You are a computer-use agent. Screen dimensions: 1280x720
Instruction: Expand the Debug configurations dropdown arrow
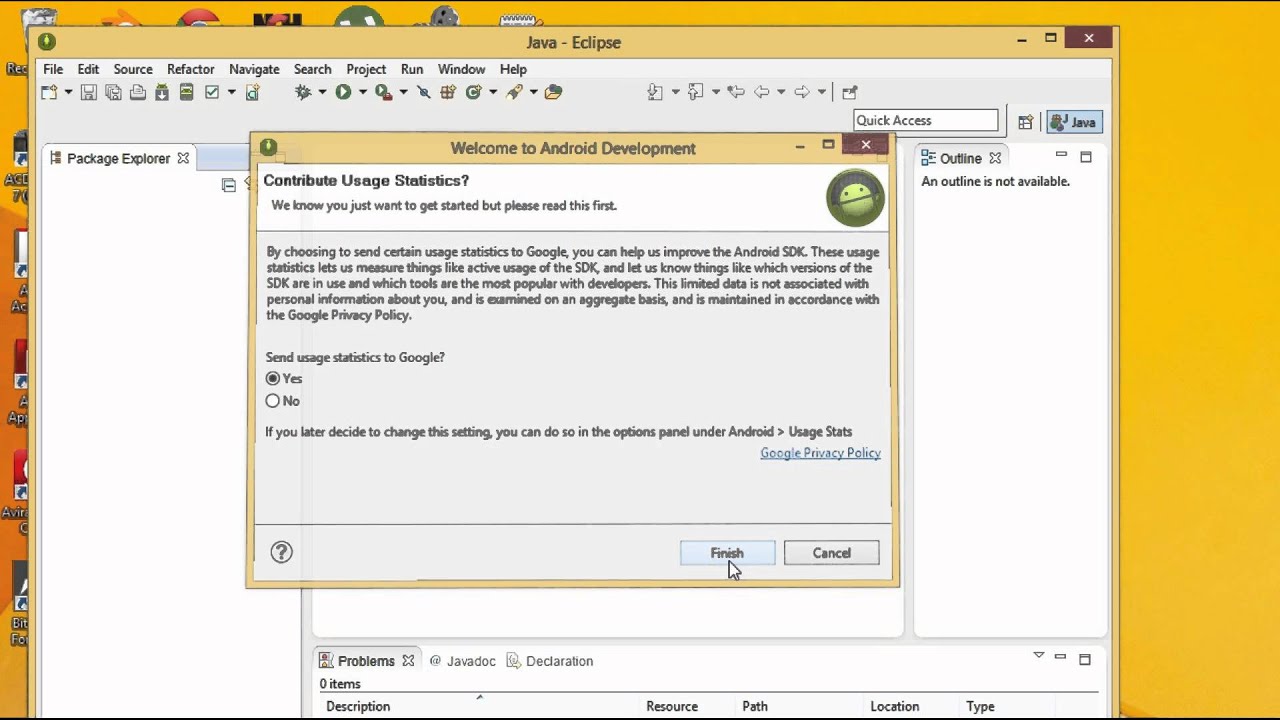[322, 92]
